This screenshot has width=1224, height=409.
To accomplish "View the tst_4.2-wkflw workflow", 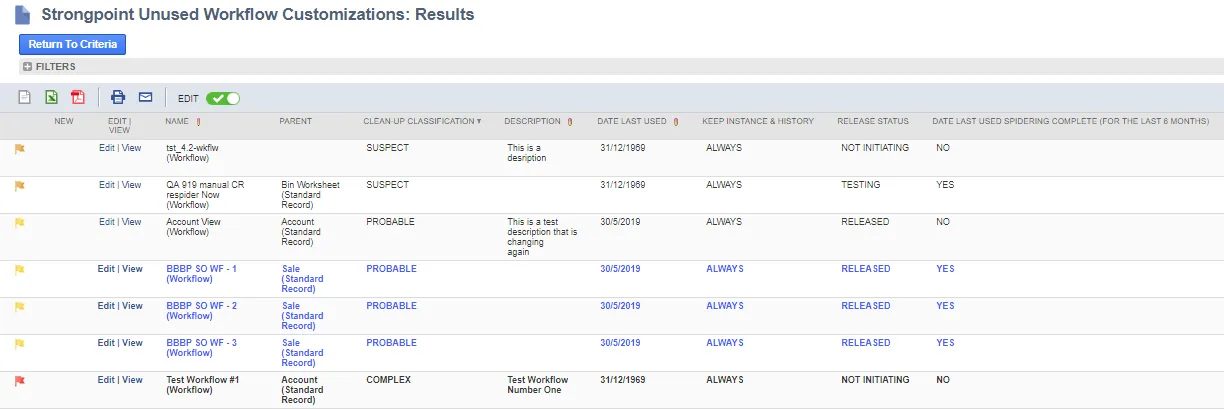I will (131, 148).
